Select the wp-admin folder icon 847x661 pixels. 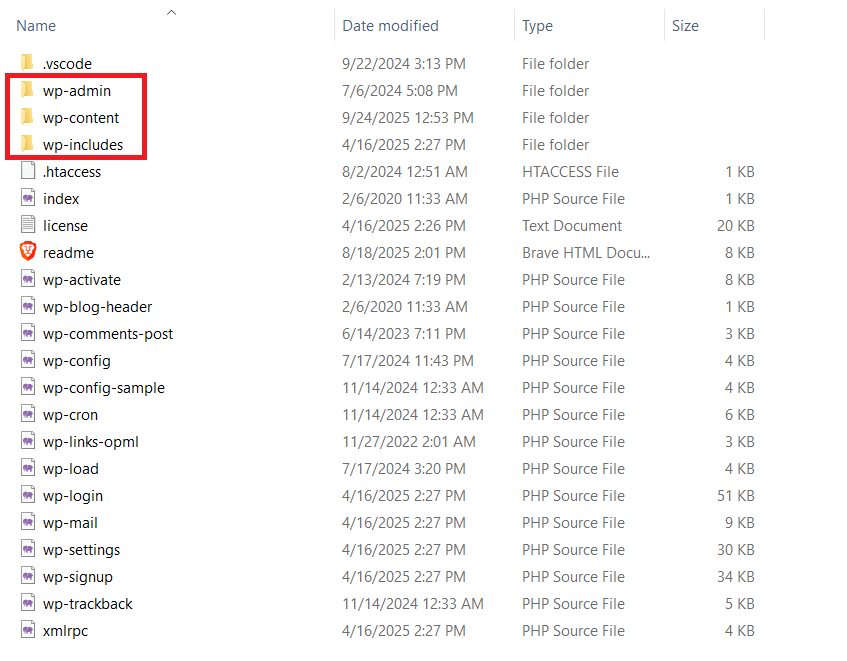tap(27, 91)
